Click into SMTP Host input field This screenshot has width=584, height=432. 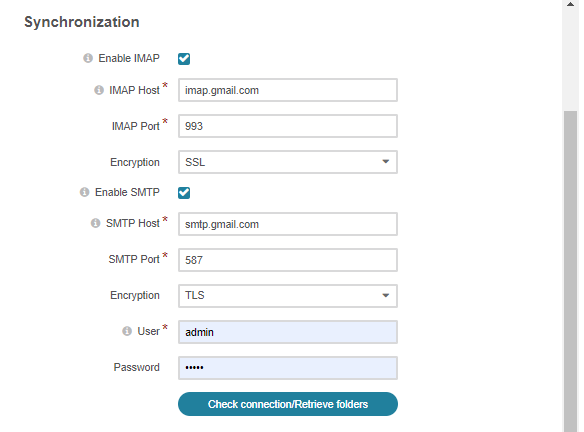coord(288,224)
